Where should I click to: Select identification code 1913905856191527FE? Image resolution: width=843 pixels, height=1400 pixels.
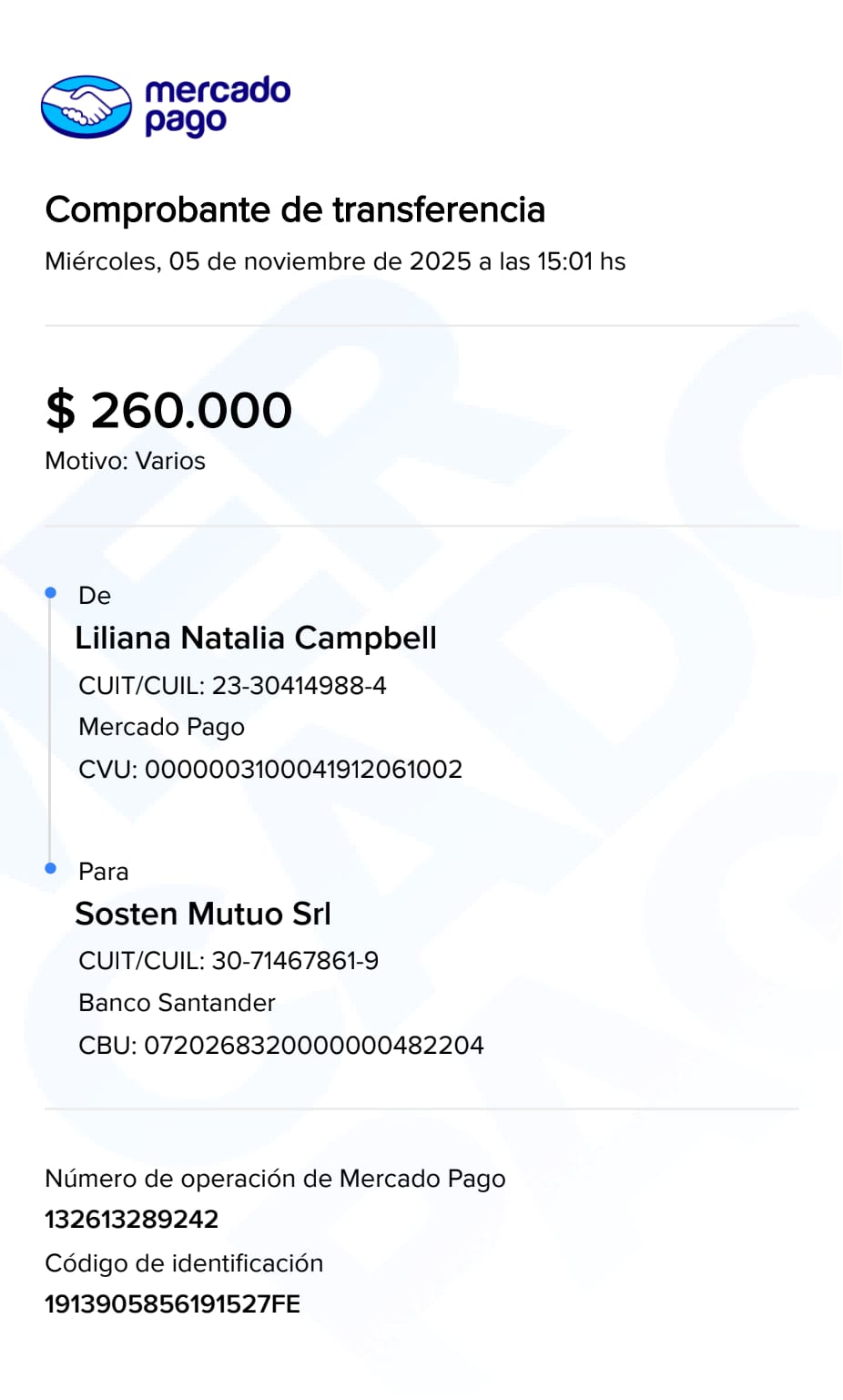172,1304
